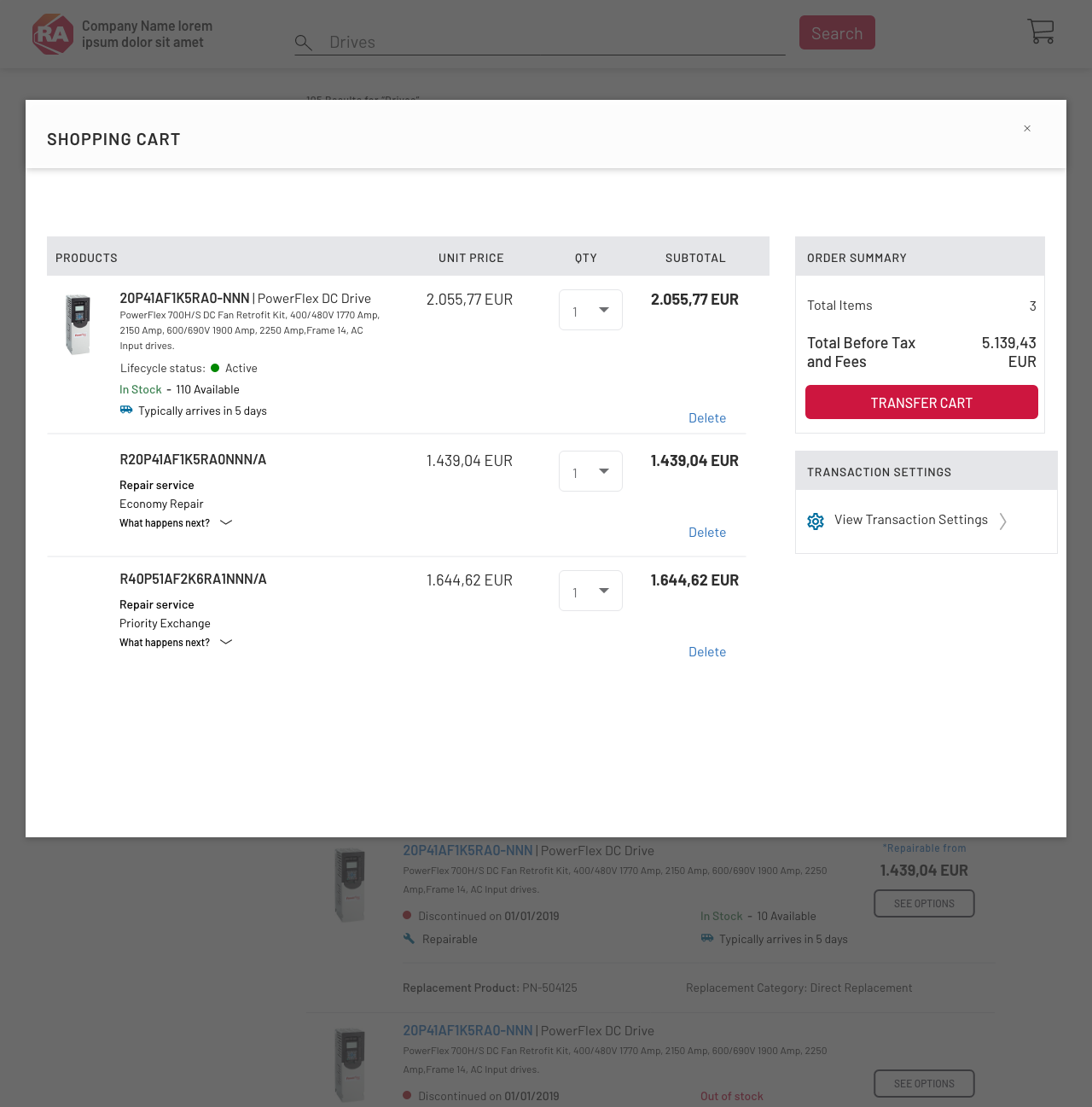Click red Discontinued dot of first result
The width and height of the screenshot is (1092, 1107).
click(407, 915)
